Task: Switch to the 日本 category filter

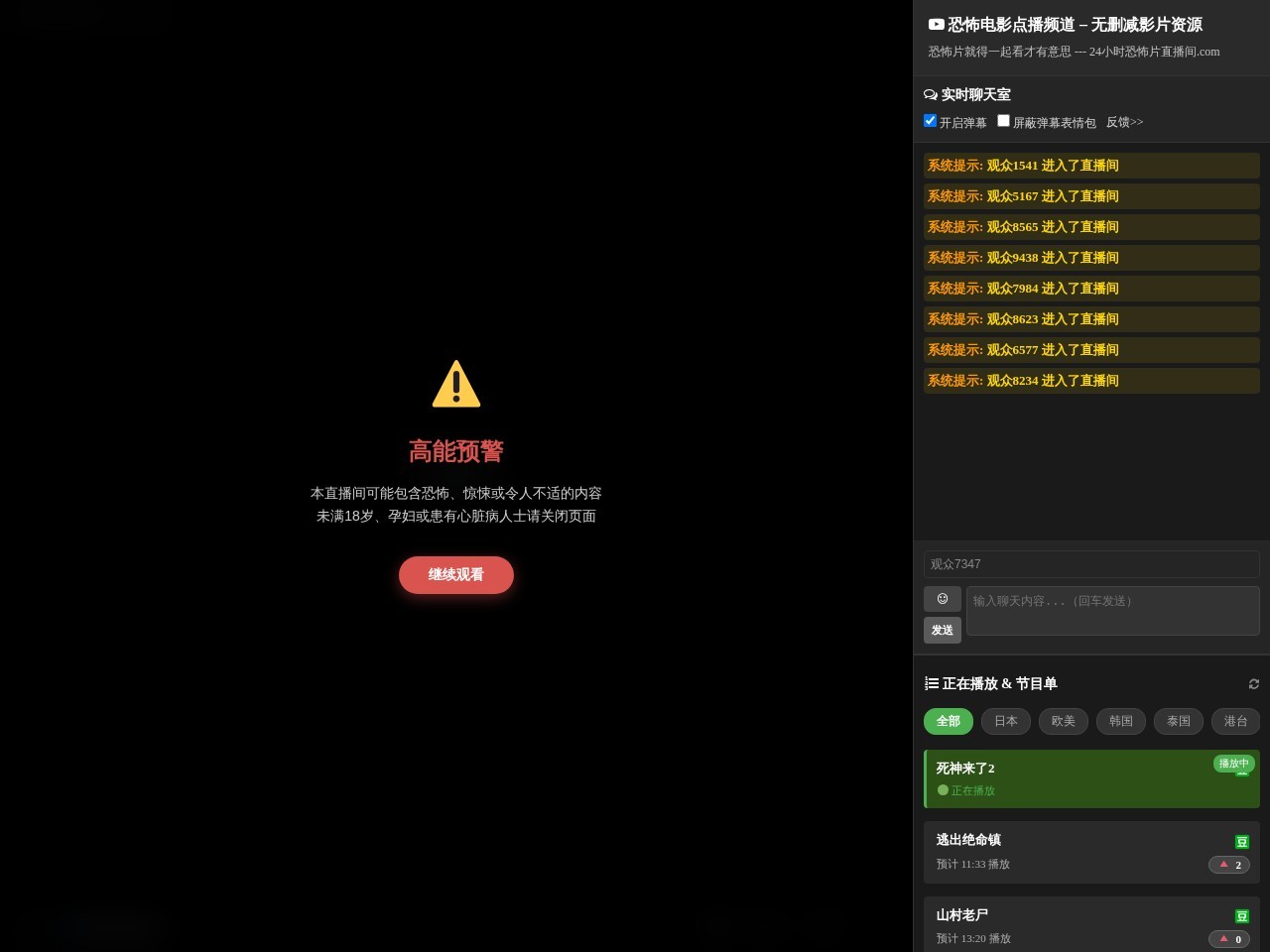Action: [1005, 722]
